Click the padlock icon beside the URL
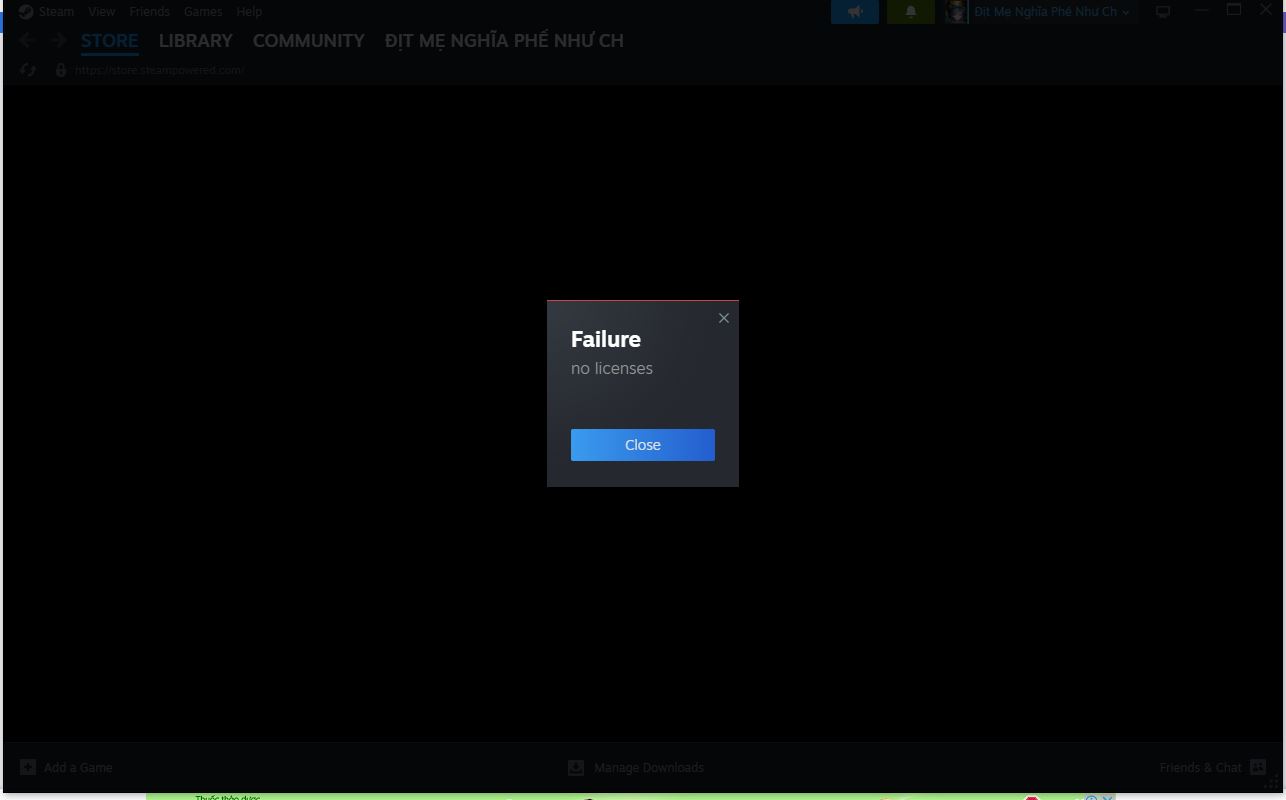This screenshot has height=800, width=1286. 61,70
